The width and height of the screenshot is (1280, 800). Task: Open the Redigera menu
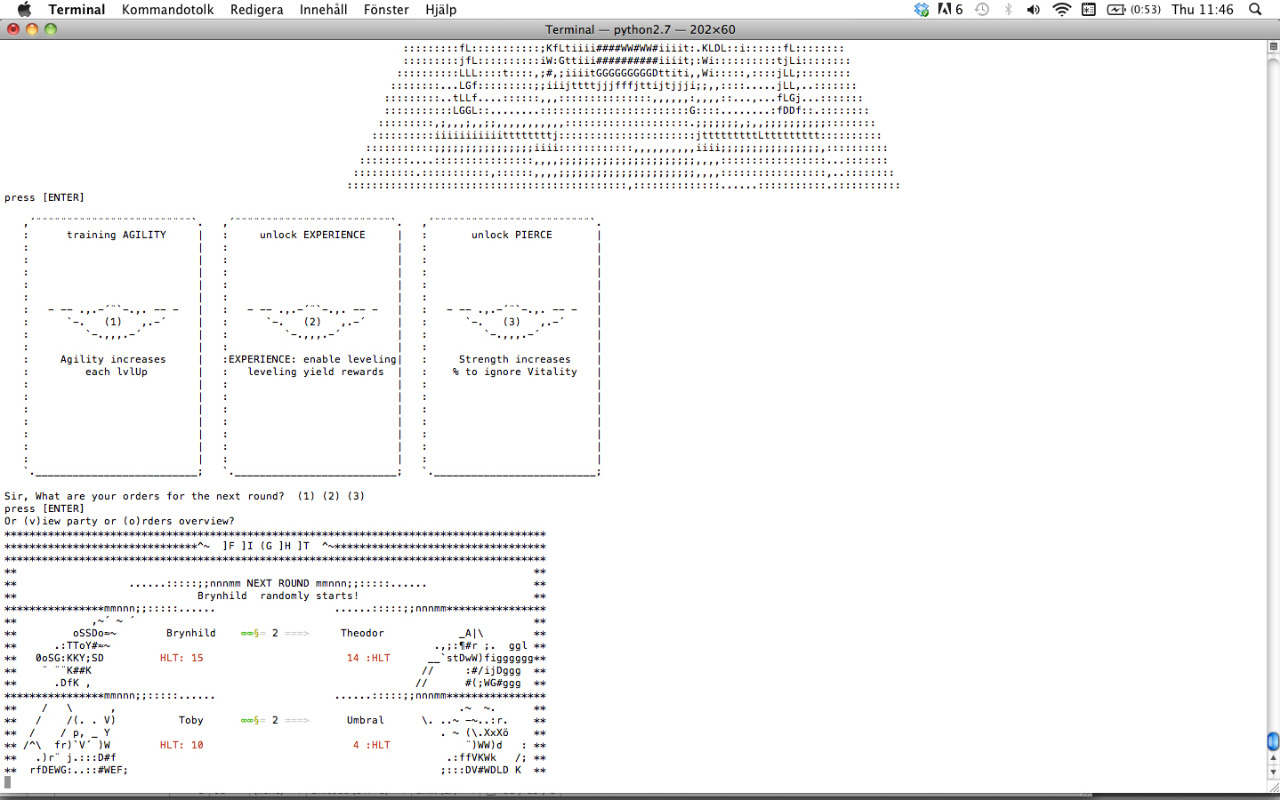click(256, 10)
